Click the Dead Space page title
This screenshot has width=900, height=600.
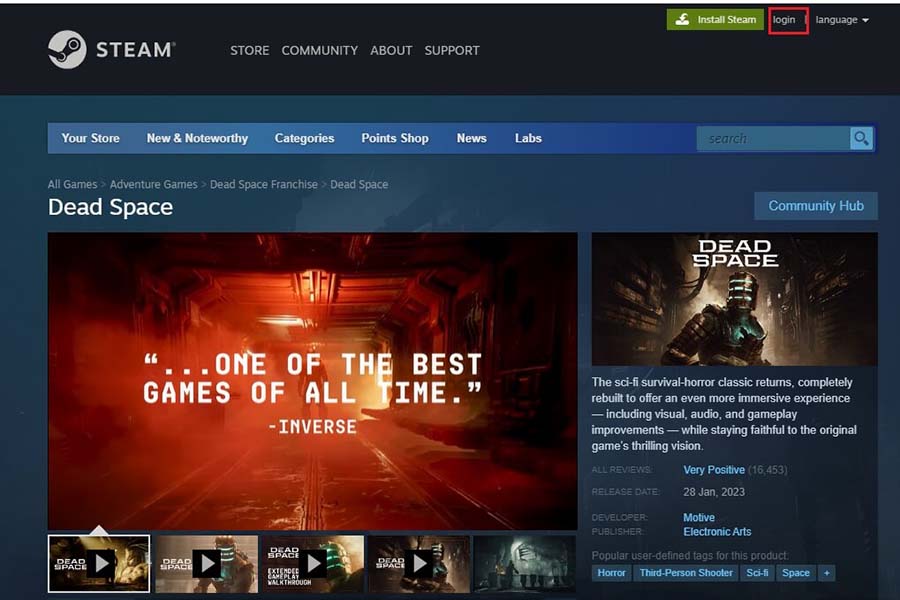pos(110,207)
